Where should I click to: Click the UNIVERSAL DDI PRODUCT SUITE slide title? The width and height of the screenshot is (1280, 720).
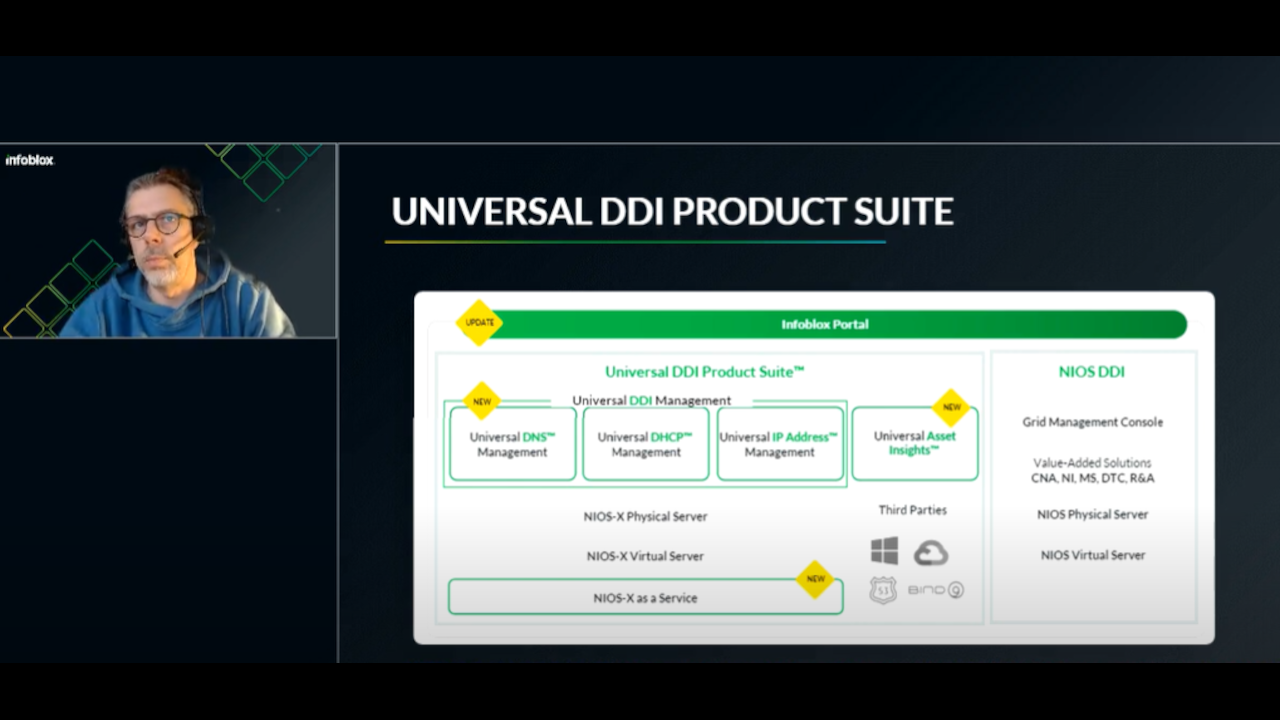click(x=672, y=212)
